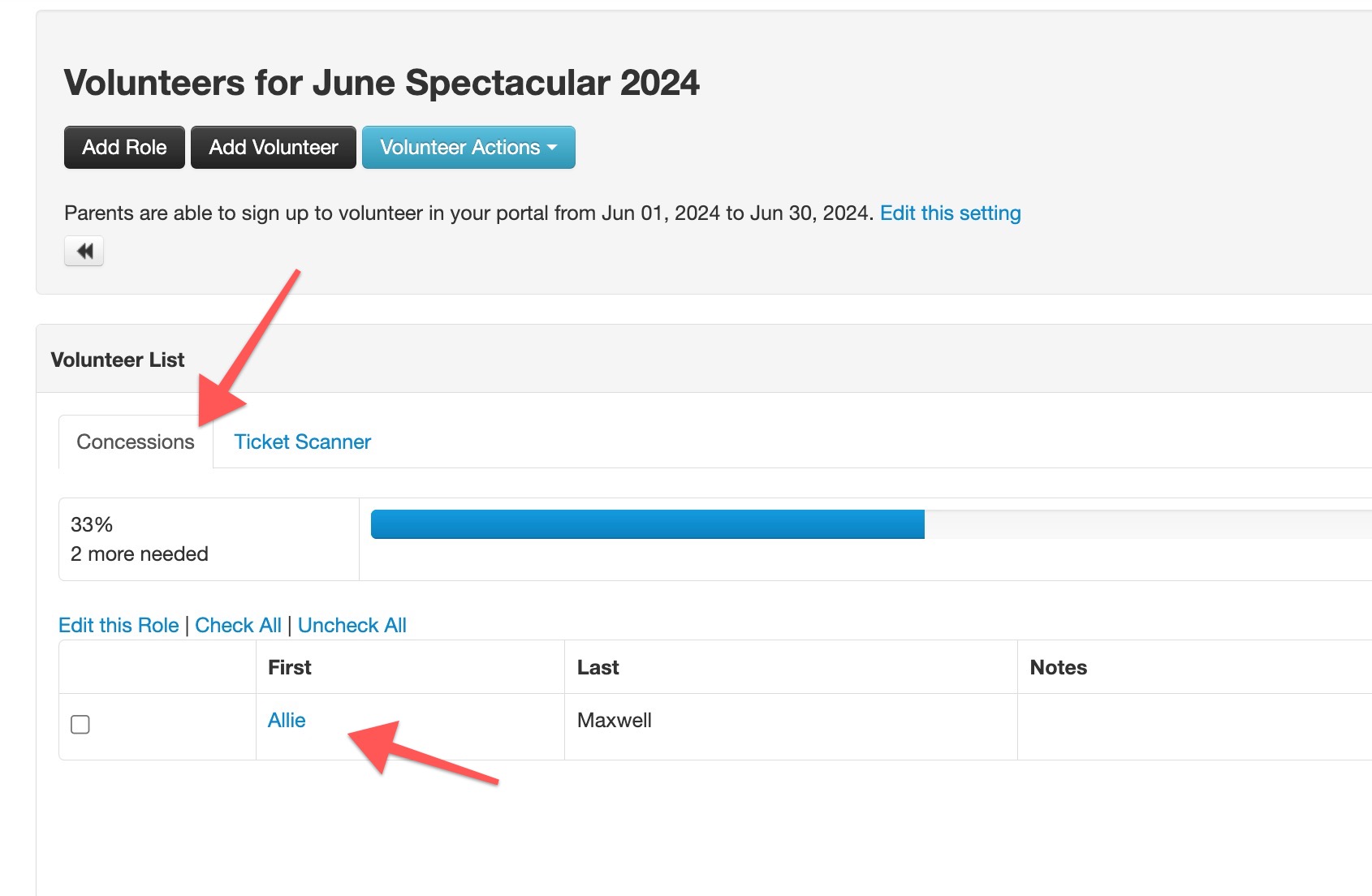The height and width of the screenshot is (896, 1372).
Task: Open the Volunteer Actions dropdown
Action: 459,148
